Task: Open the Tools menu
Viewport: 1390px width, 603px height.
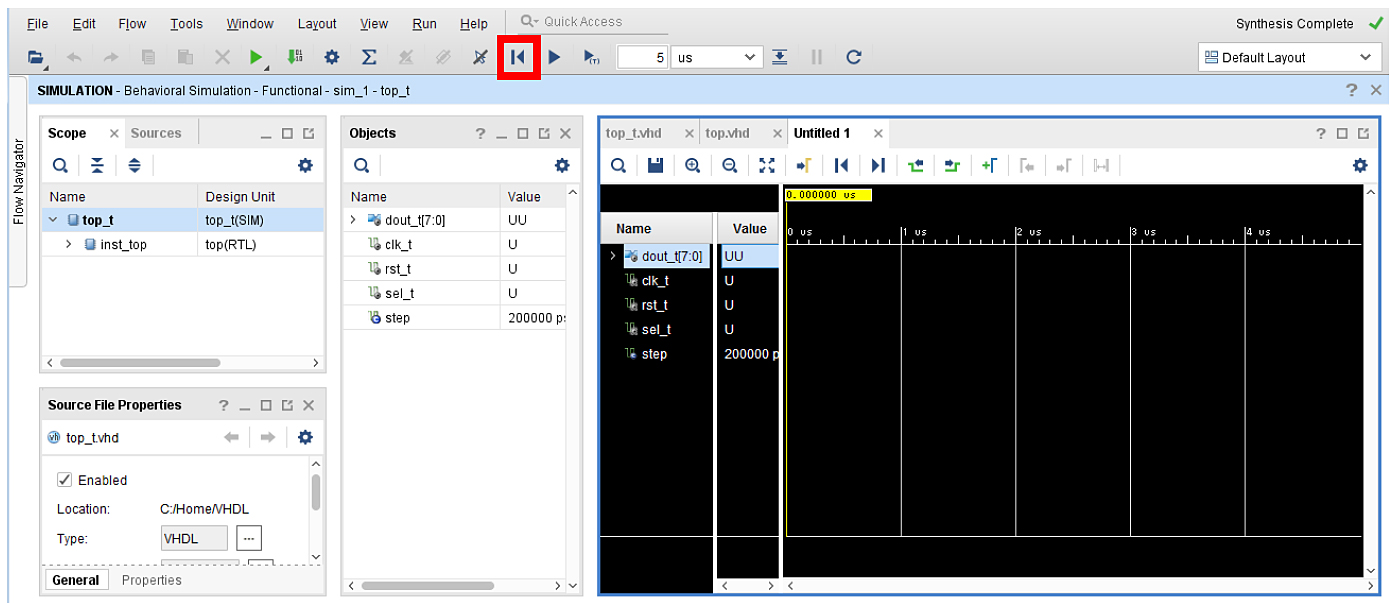Action: [186, 23]
